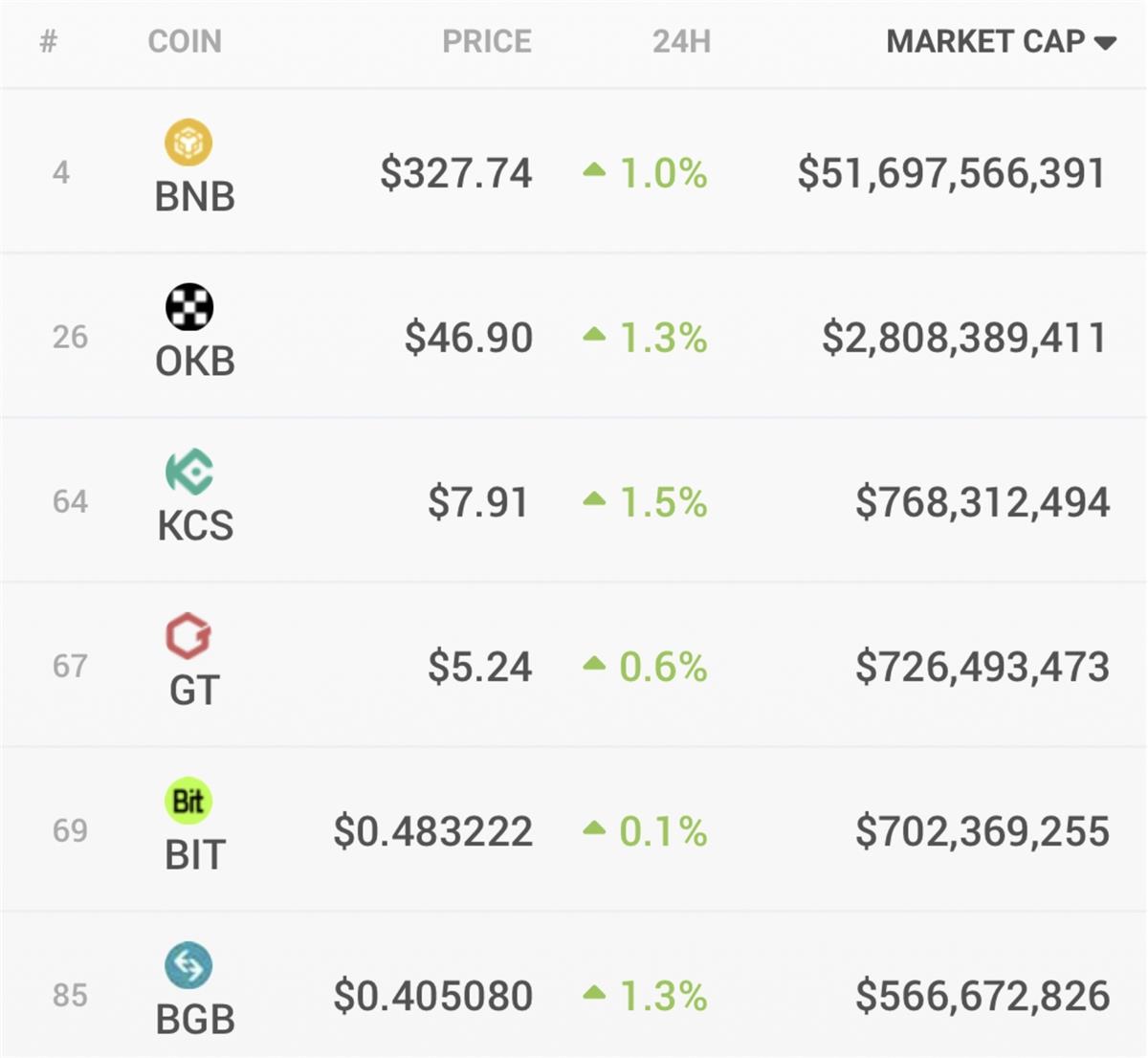
Task: Sort coins by the 24H column header
Action: [681, 42]
